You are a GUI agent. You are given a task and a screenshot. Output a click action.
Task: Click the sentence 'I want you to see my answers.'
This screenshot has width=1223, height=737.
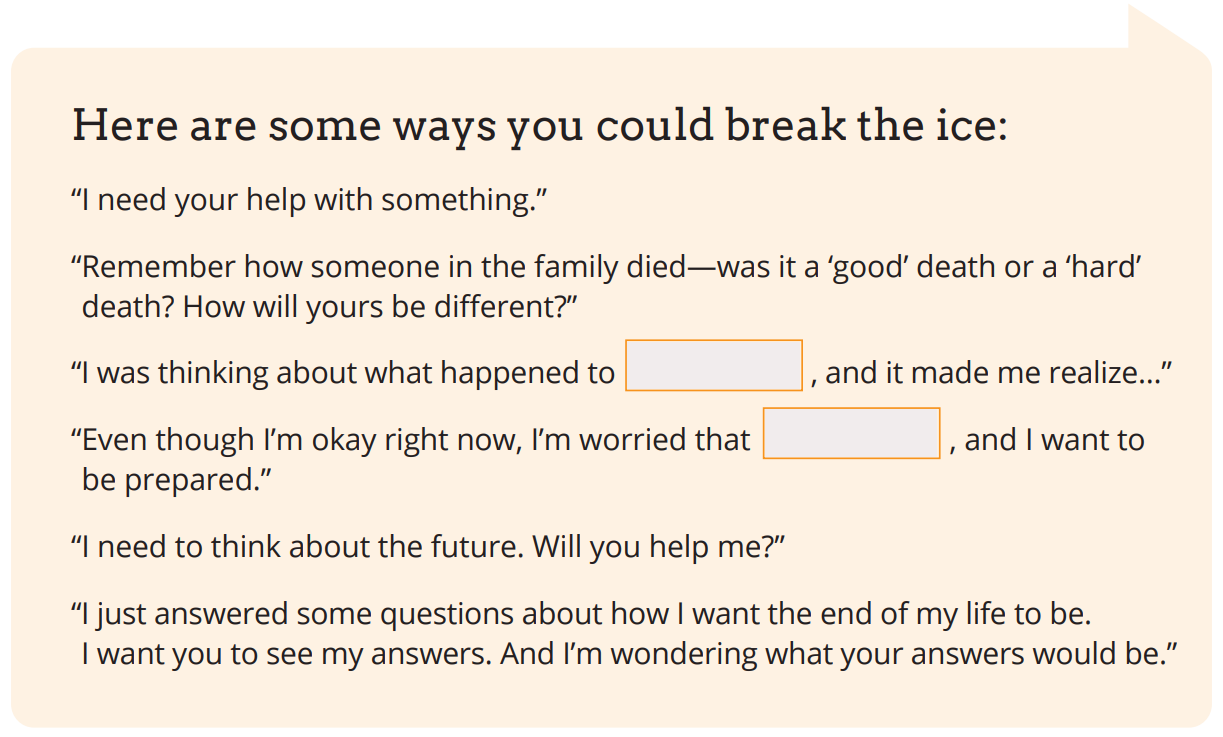click(287, 653)
